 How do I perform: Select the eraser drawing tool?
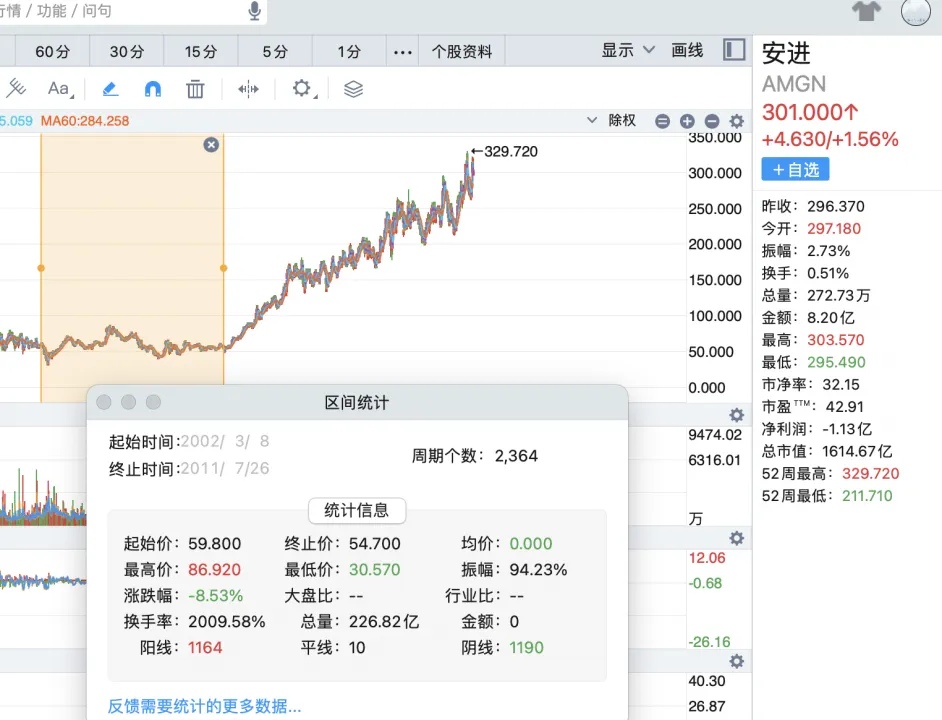tap(110, 89)
